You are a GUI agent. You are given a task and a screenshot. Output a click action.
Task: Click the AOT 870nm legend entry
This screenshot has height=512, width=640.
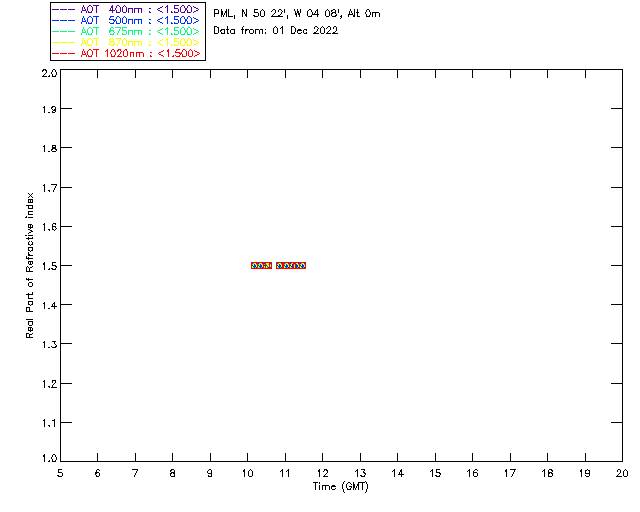click(127, 42)
